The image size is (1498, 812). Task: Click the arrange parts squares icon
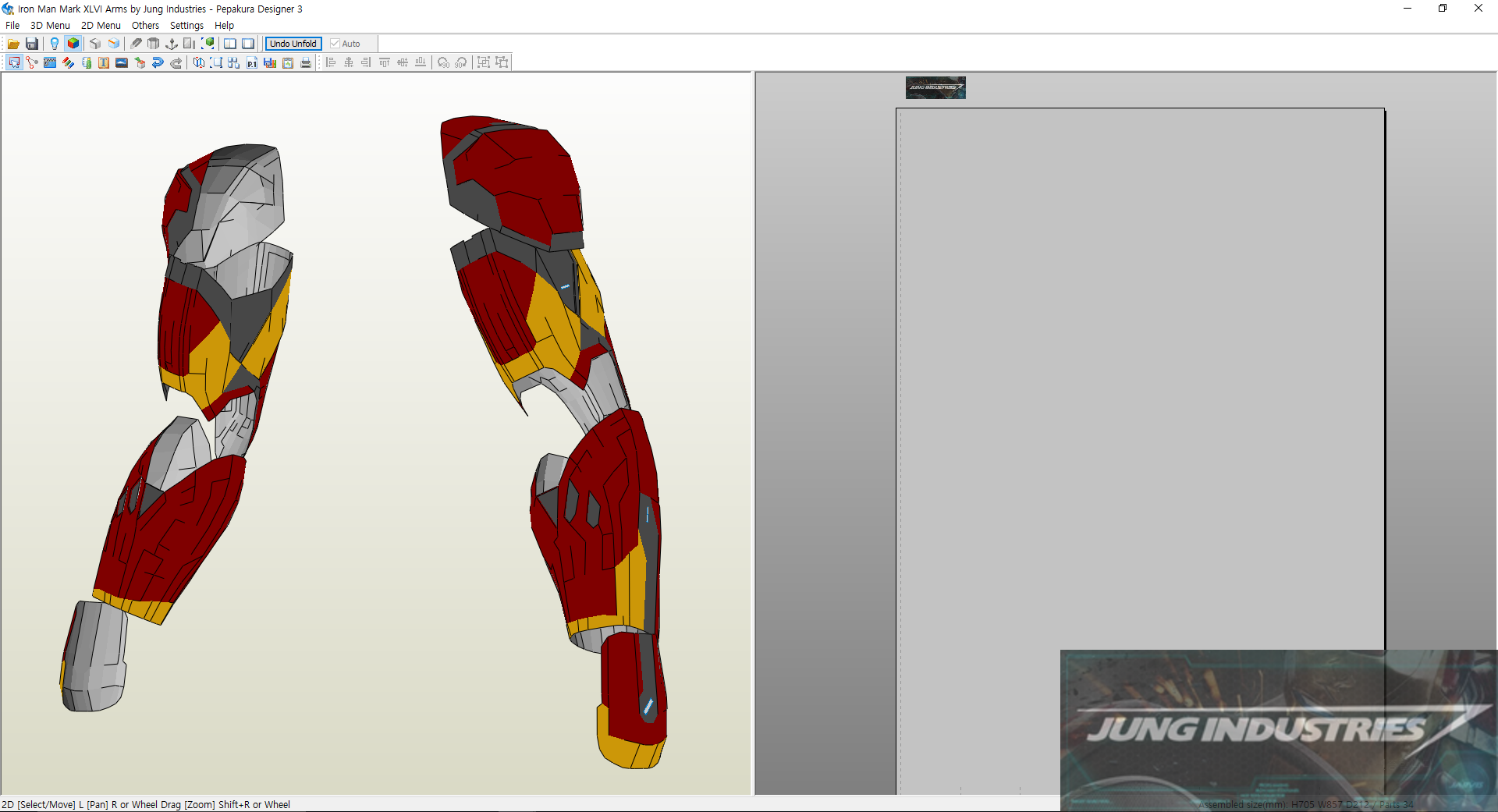point(234,62)
